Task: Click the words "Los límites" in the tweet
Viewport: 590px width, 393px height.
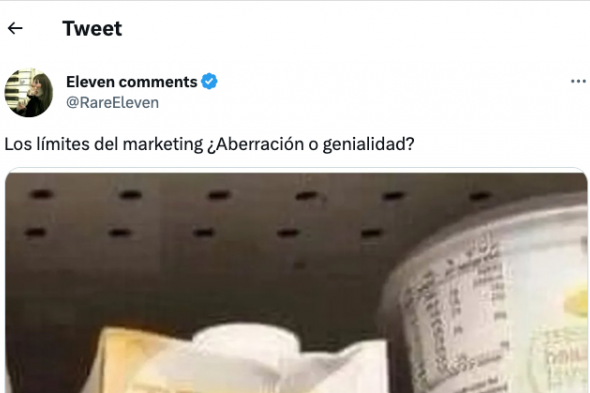Action: click(x=47, y=144)
